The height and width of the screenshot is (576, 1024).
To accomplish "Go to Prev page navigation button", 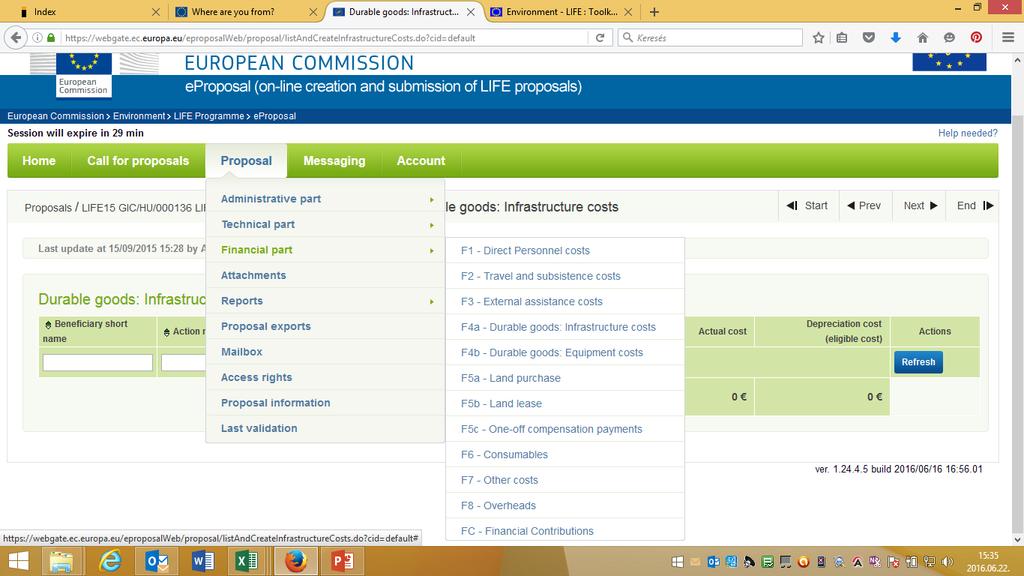I will tap(864, 206).
